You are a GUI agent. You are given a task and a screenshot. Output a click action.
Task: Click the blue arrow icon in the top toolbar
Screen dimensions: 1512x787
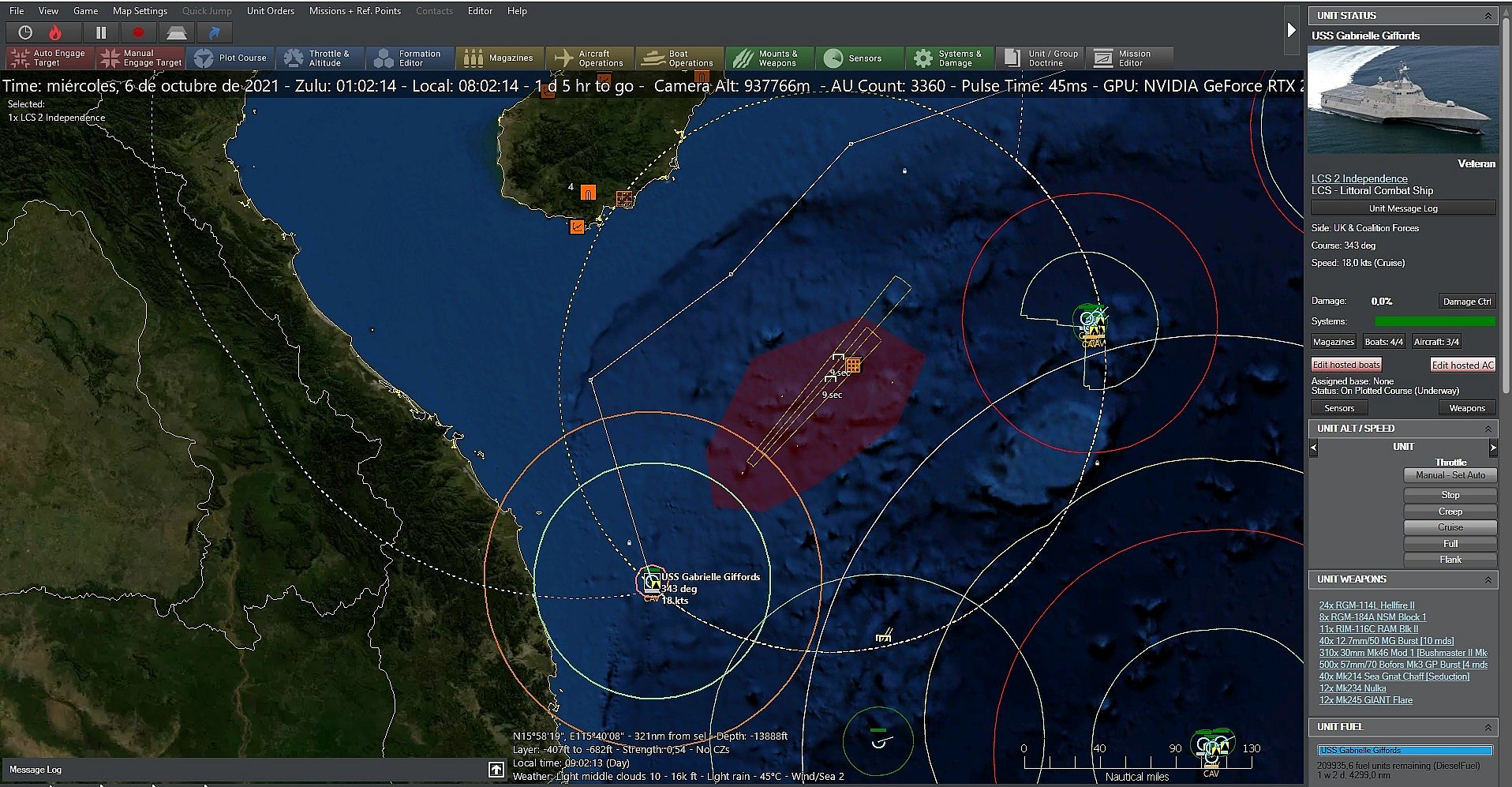point(214,32)
